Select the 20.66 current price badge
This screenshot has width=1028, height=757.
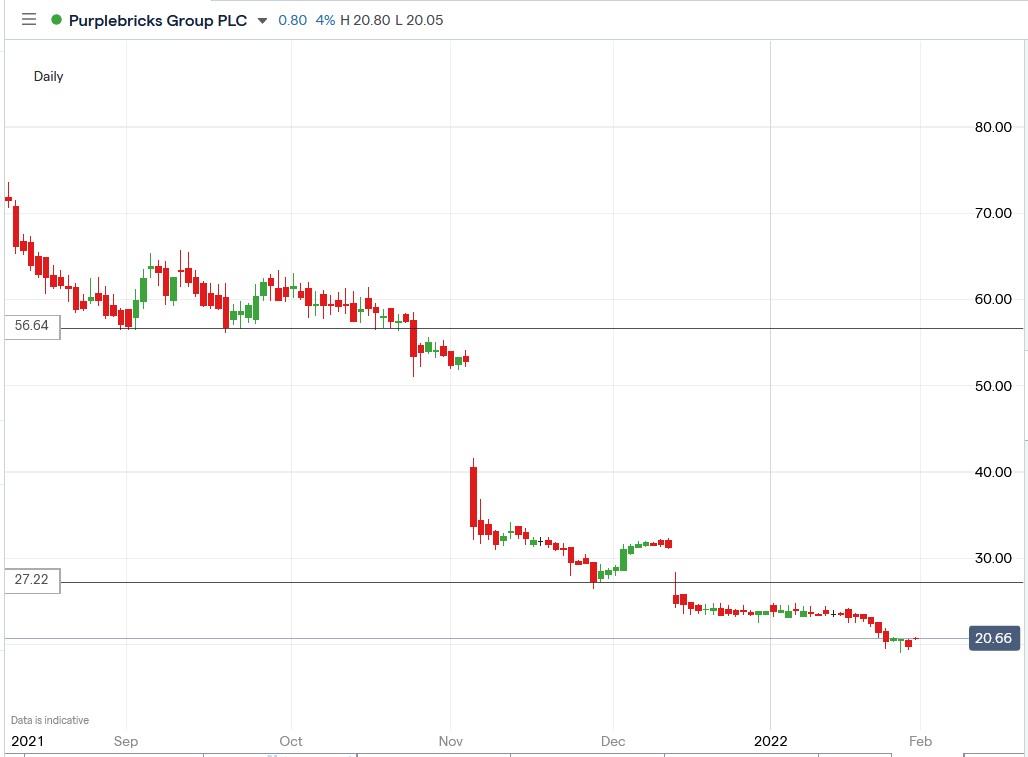[993, 638]
